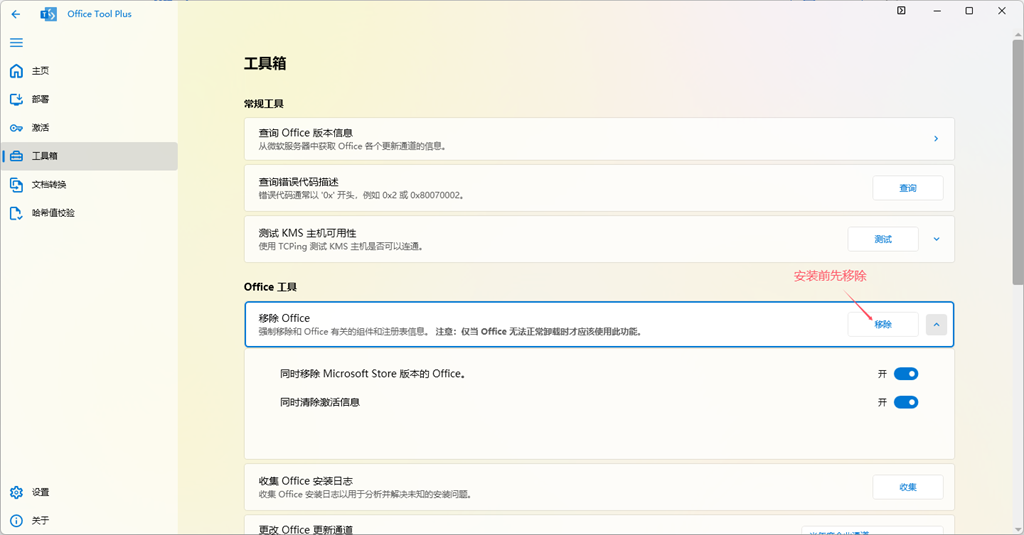The image size is (1024, 535).
Task: Open the 关于 info icon
Action: coord(16,521)
